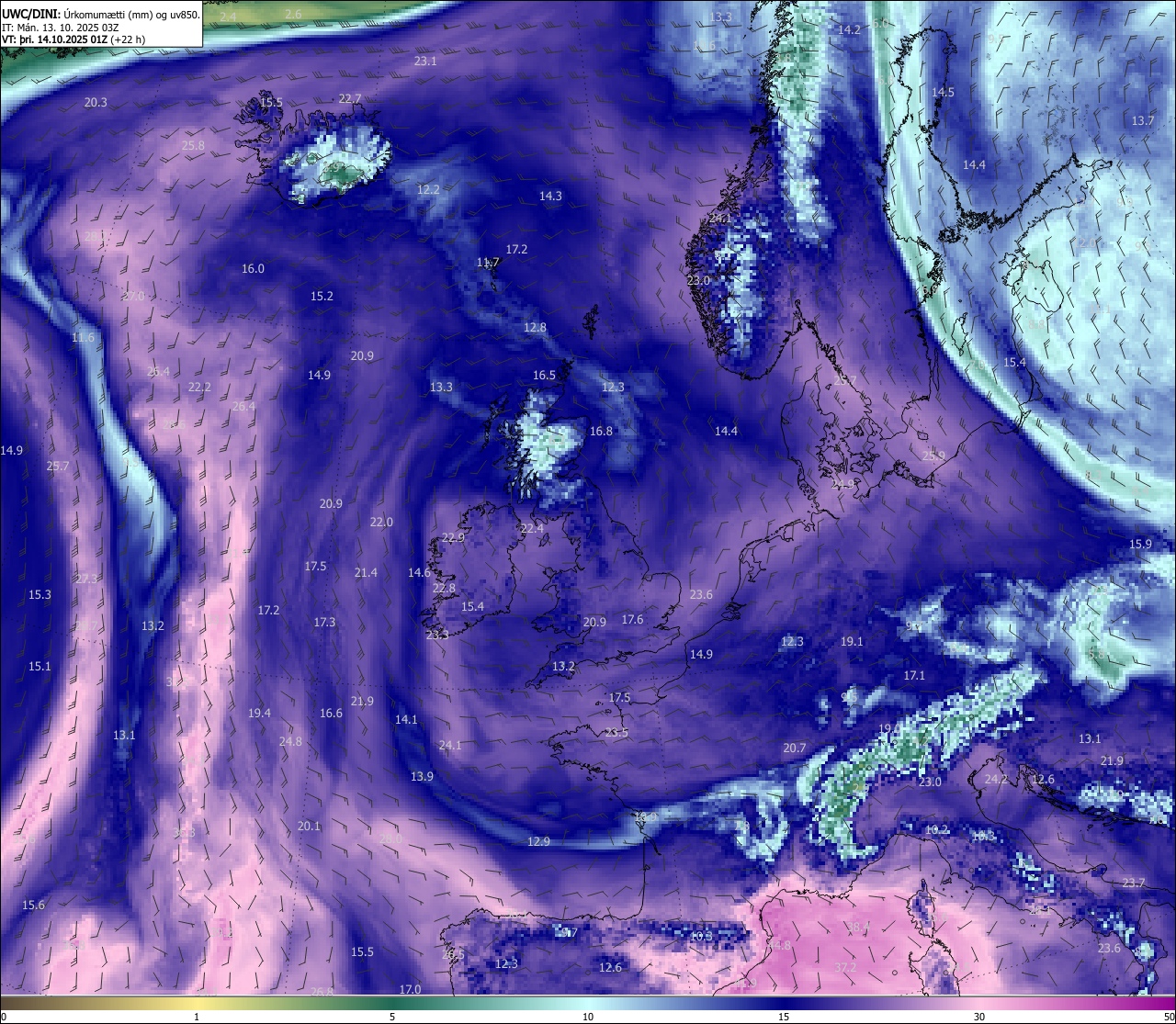This screenshot has width=1176, height=1024.
Task: Click the 11.7 value on the map
Action: tap(488, 262)
